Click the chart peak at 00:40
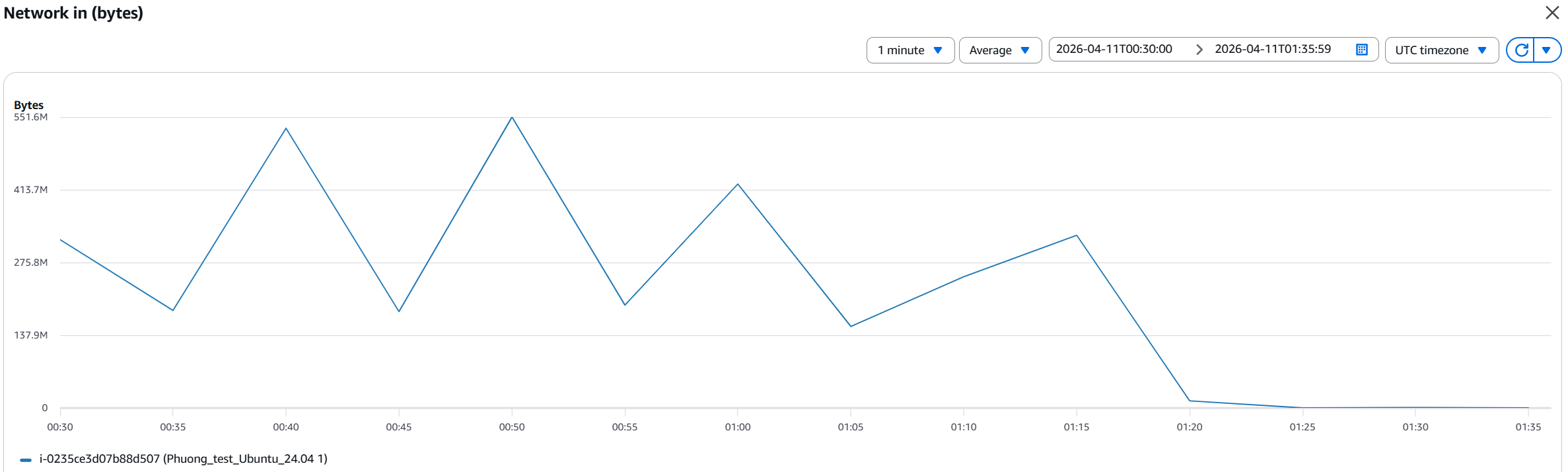This screenshot has width=1568, height=472. (x=286, y=128)
